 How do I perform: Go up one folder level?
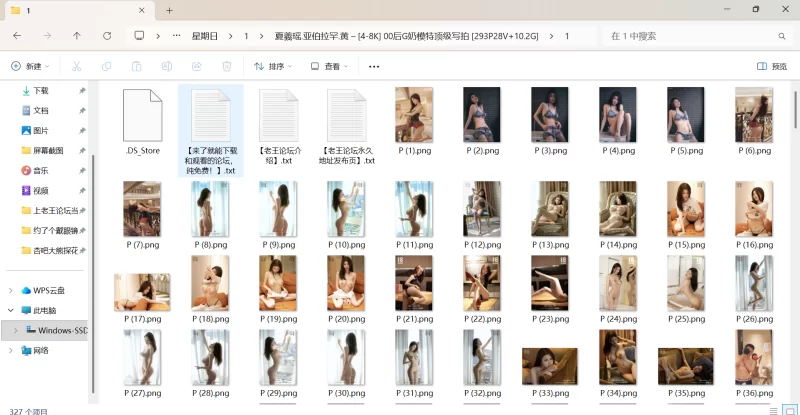[77, 36]
